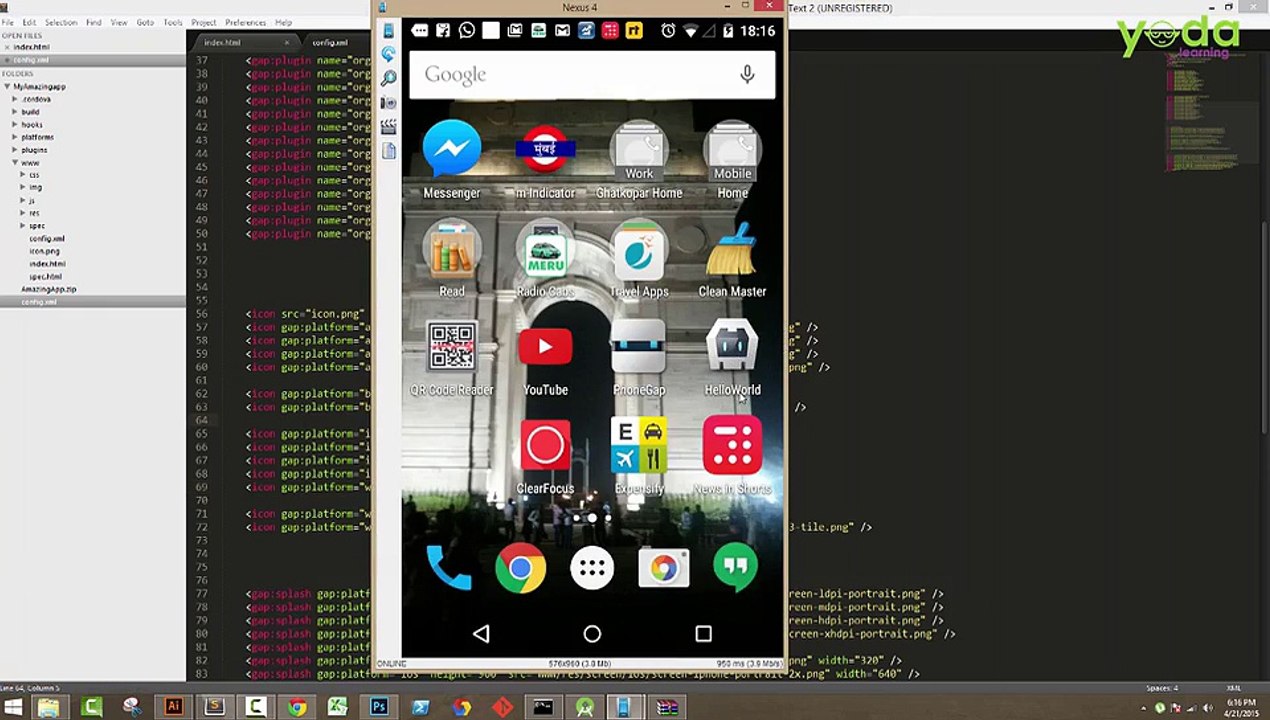The height and width of the screenshot is (720, 1270).
Task: Open Adobe Illustrator from the taskbar
Action: pos(174,708)
